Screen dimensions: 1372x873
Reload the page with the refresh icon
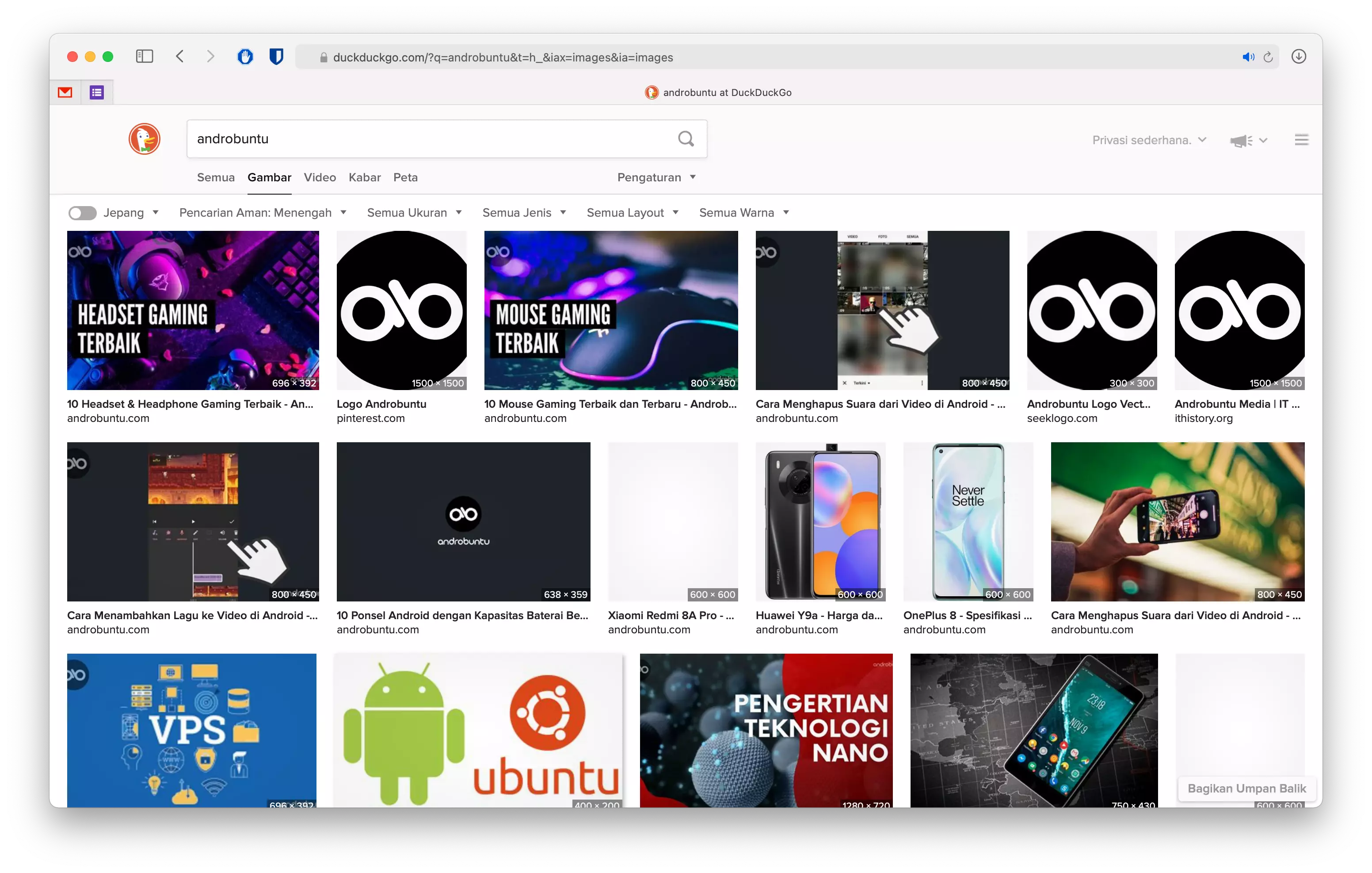pos(1268,57)
